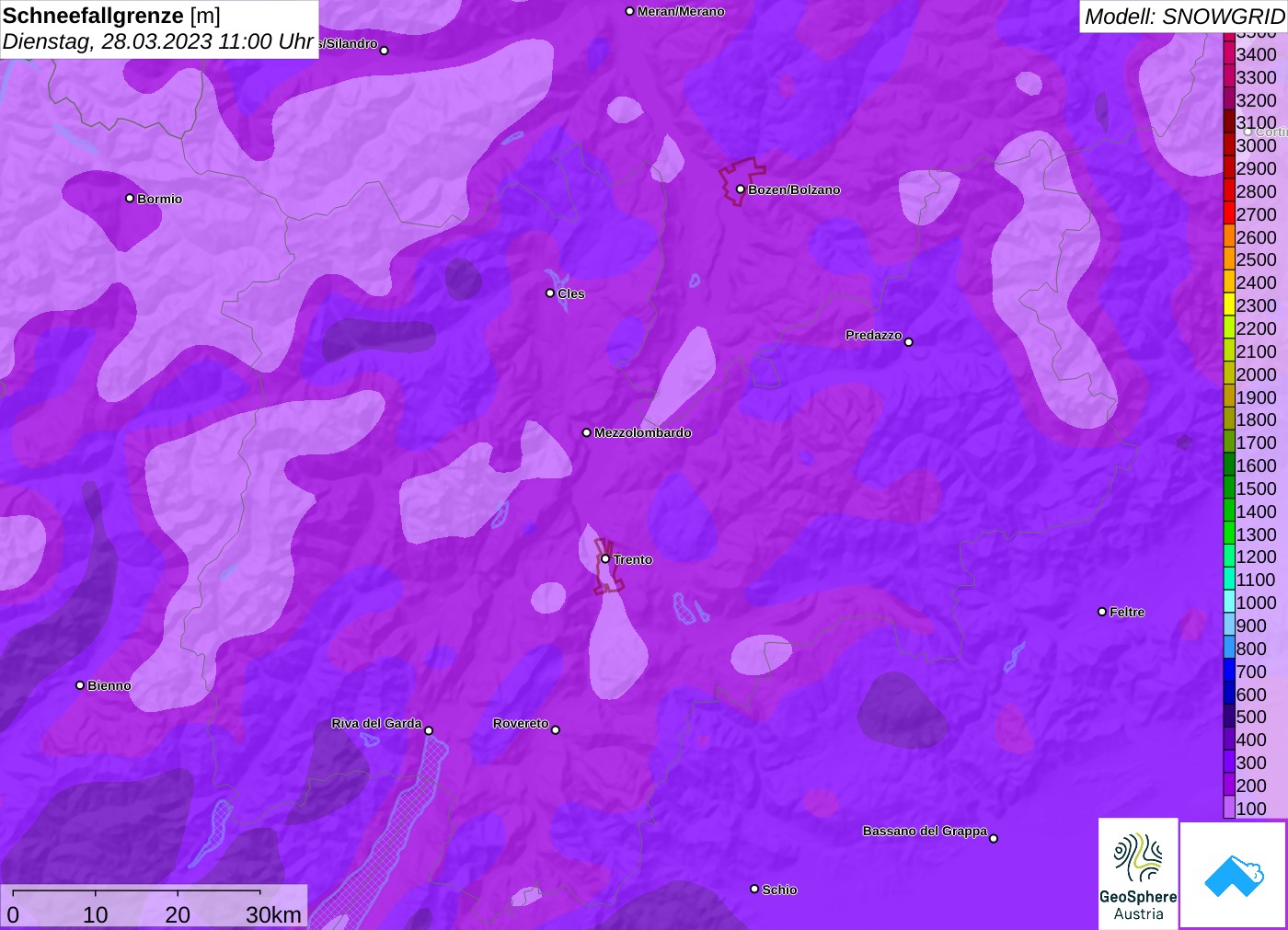1288x930 pixels.
Task: Click the 200 value in the legend
Action: tap(1251, 786)
